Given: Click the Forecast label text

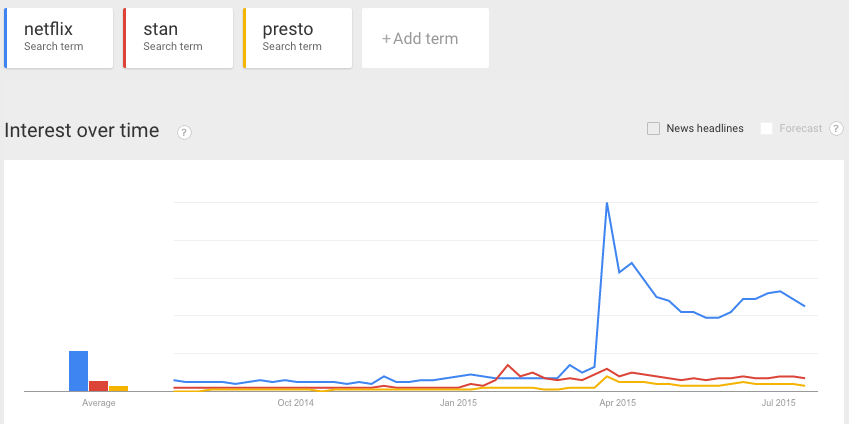Looking at the screenshot, I should (x=800, y=128).
